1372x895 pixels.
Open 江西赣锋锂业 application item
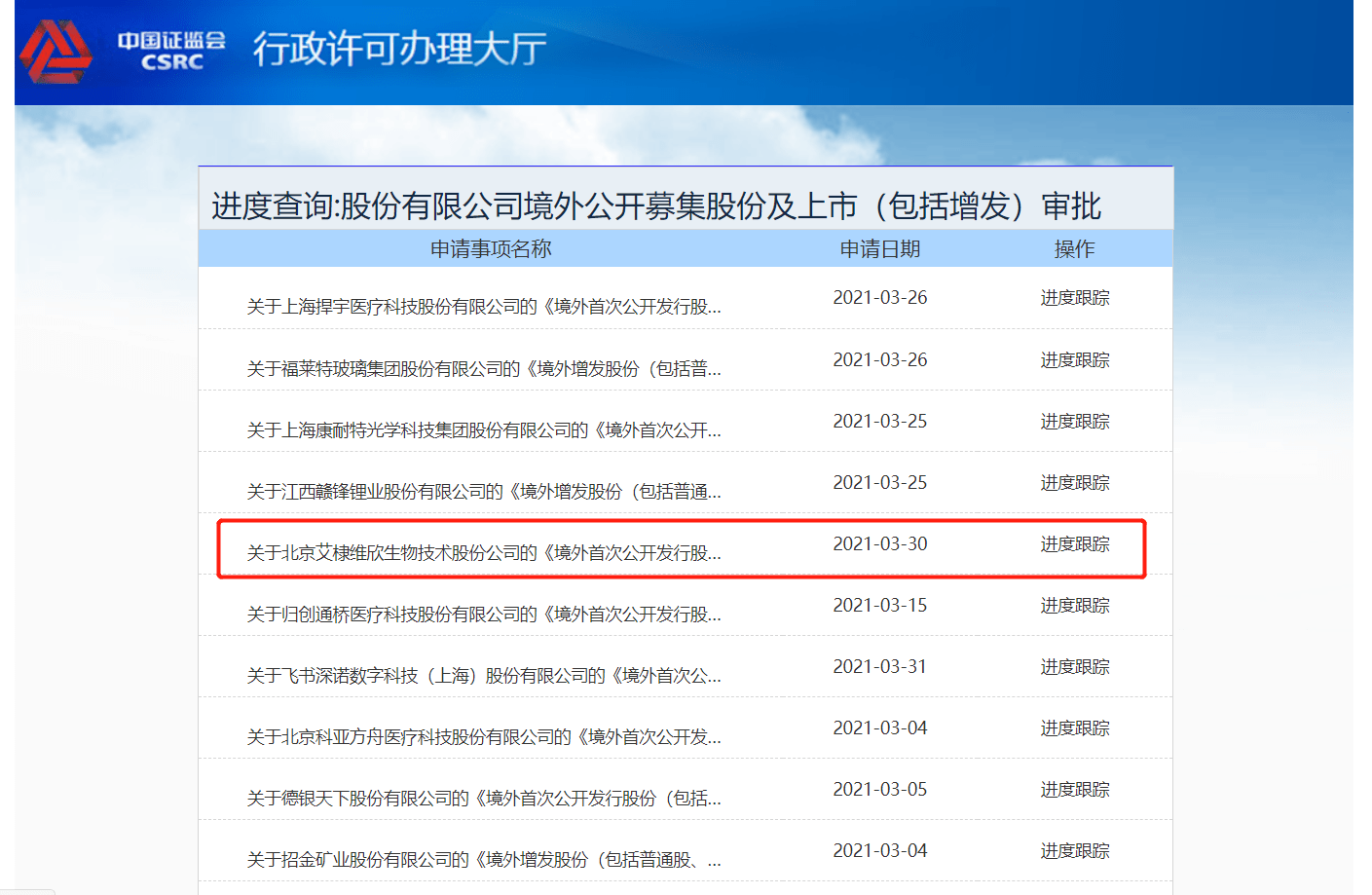pyautogui.click(x=484, y=492)
